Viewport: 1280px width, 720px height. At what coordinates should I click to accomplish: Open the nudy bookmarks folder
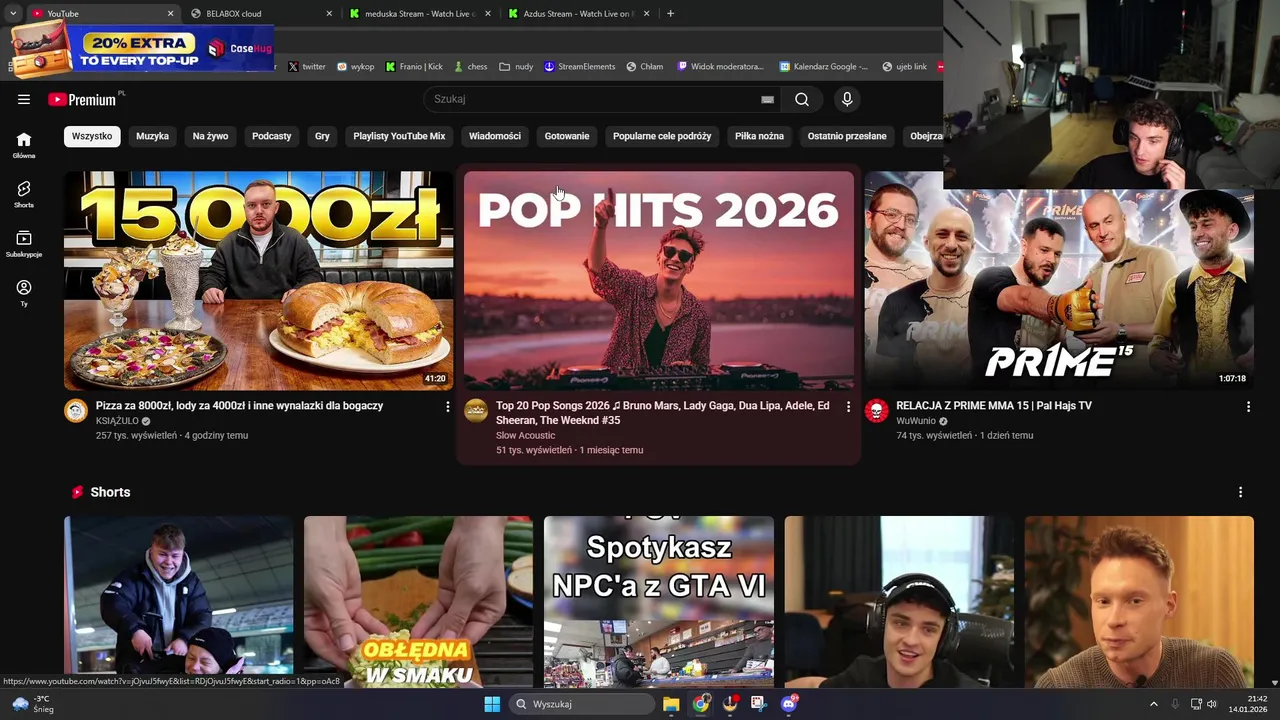pos(516,67)
